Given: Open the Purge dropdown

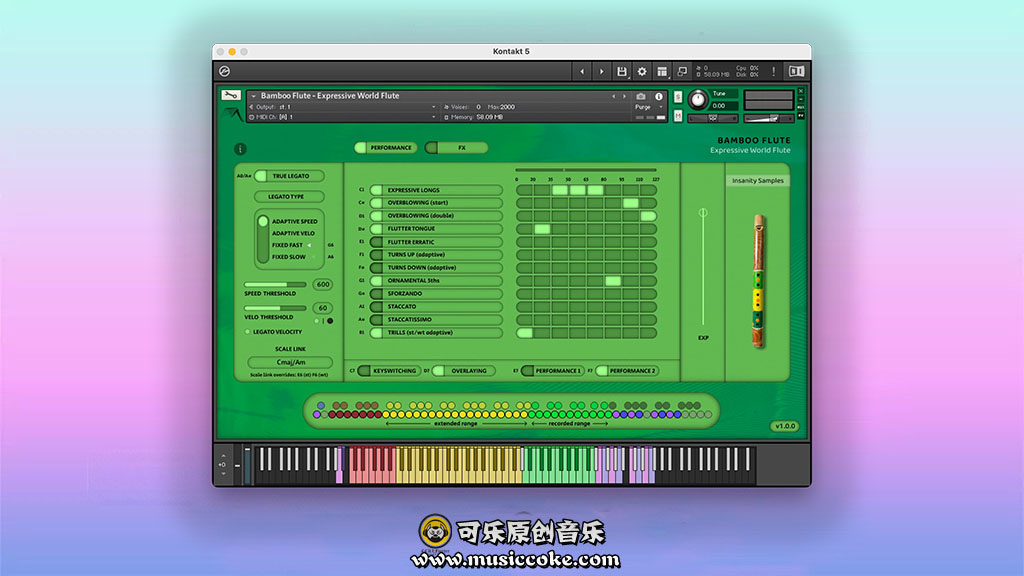Looking at the screenshot, I should click(647, 107).
